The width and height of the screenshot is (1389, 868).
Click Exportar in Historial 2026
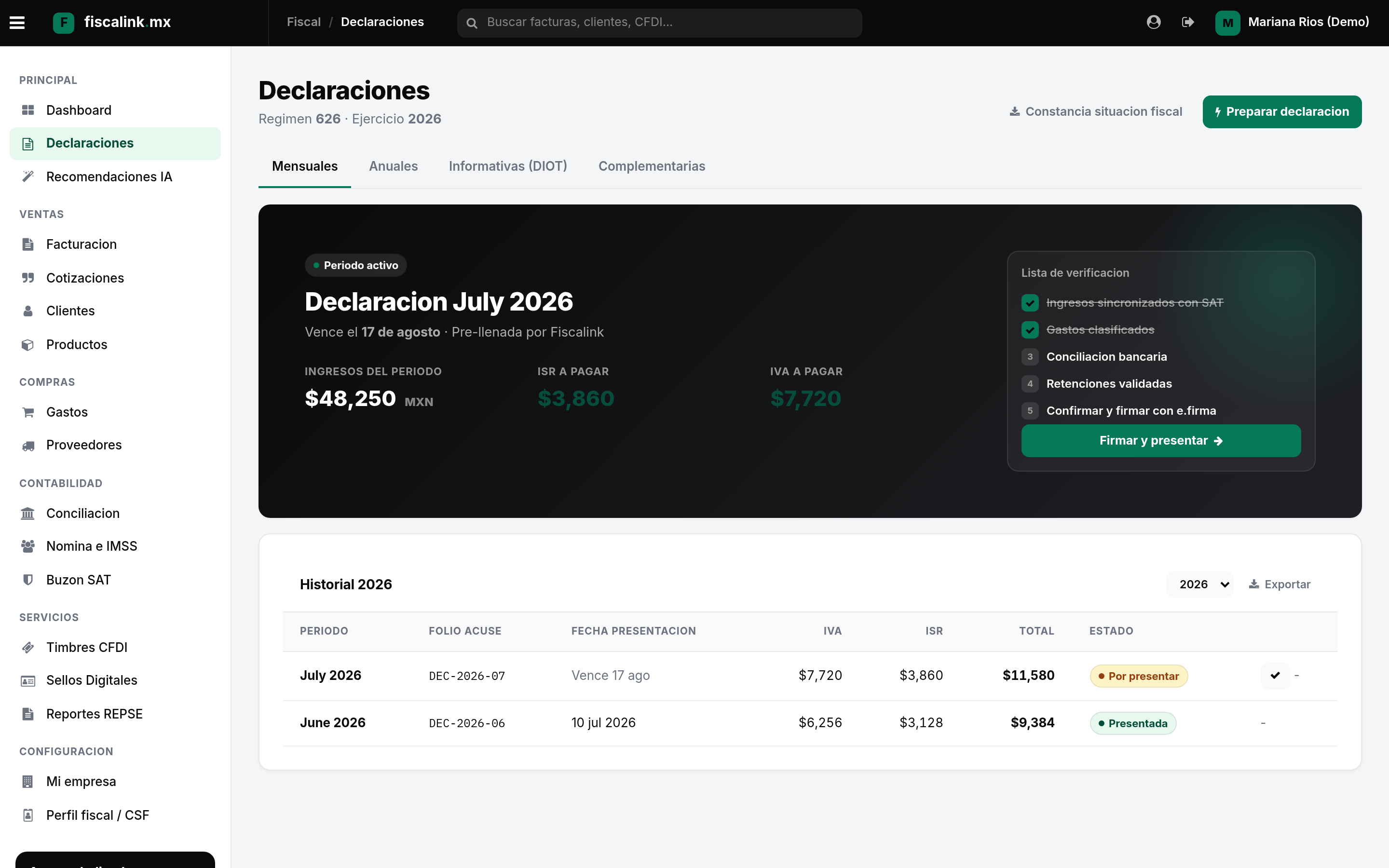click(1280, 584)
